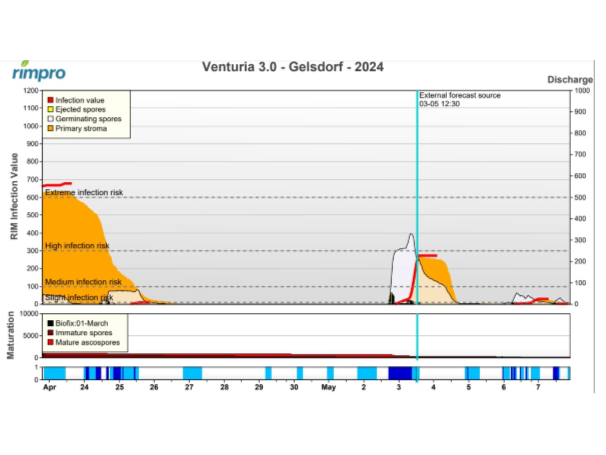Click the orange Primary stroma legend swatch
The width and height of the screenshot is (606, 455).
point(50,128)
